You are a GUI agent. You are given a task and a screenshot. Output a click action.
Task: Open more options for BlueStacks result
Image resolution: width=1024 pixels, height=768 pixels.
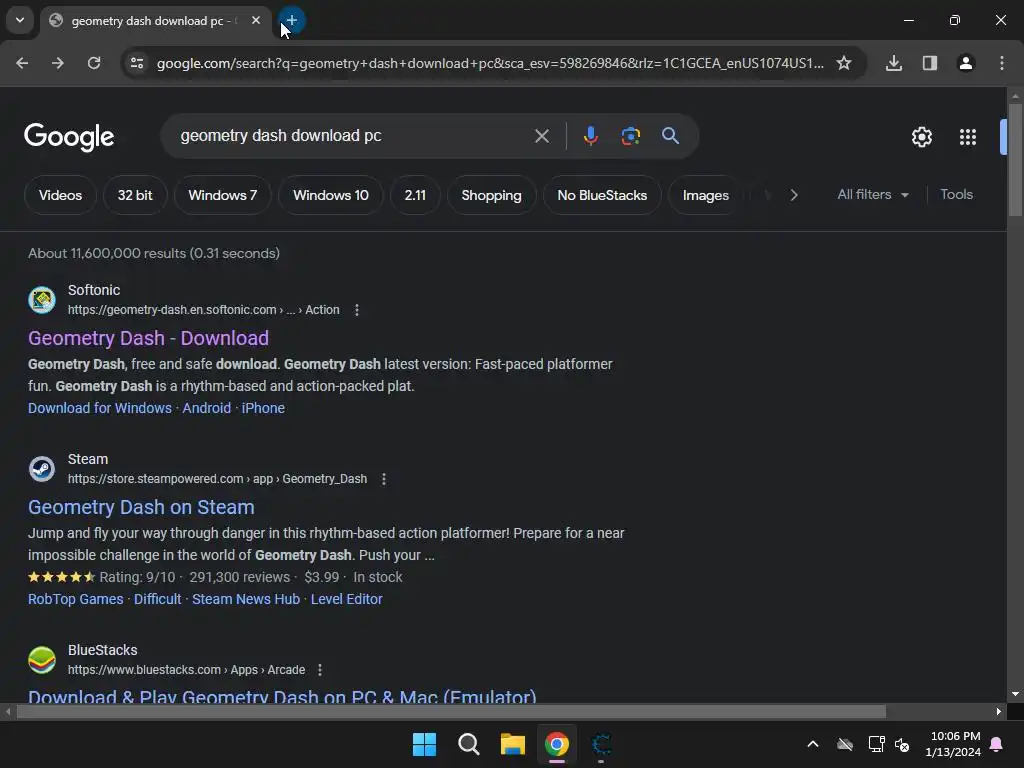tap(320, 670)
